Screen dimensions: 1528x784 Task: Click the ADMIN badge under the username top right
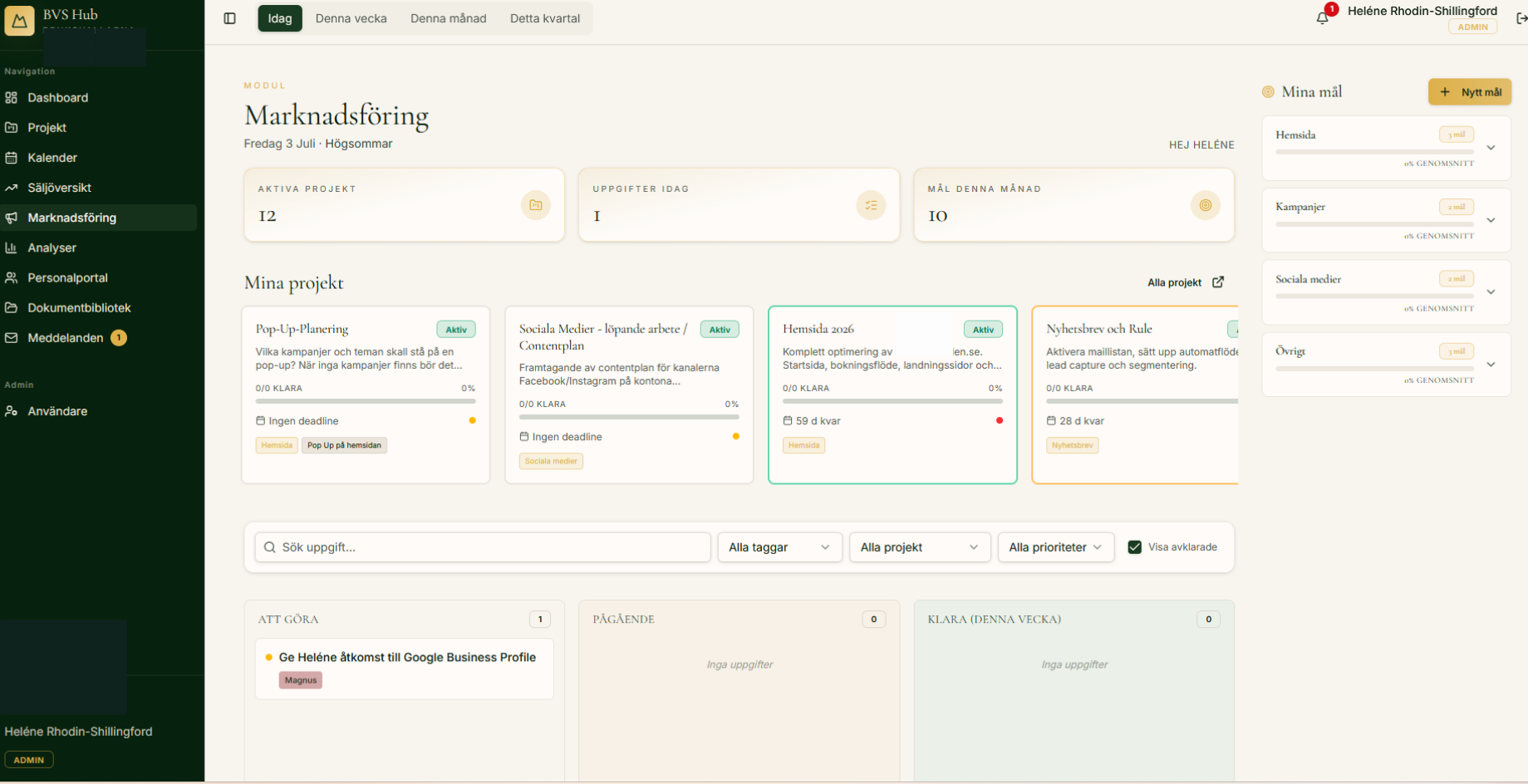(x=1472, y=27)
